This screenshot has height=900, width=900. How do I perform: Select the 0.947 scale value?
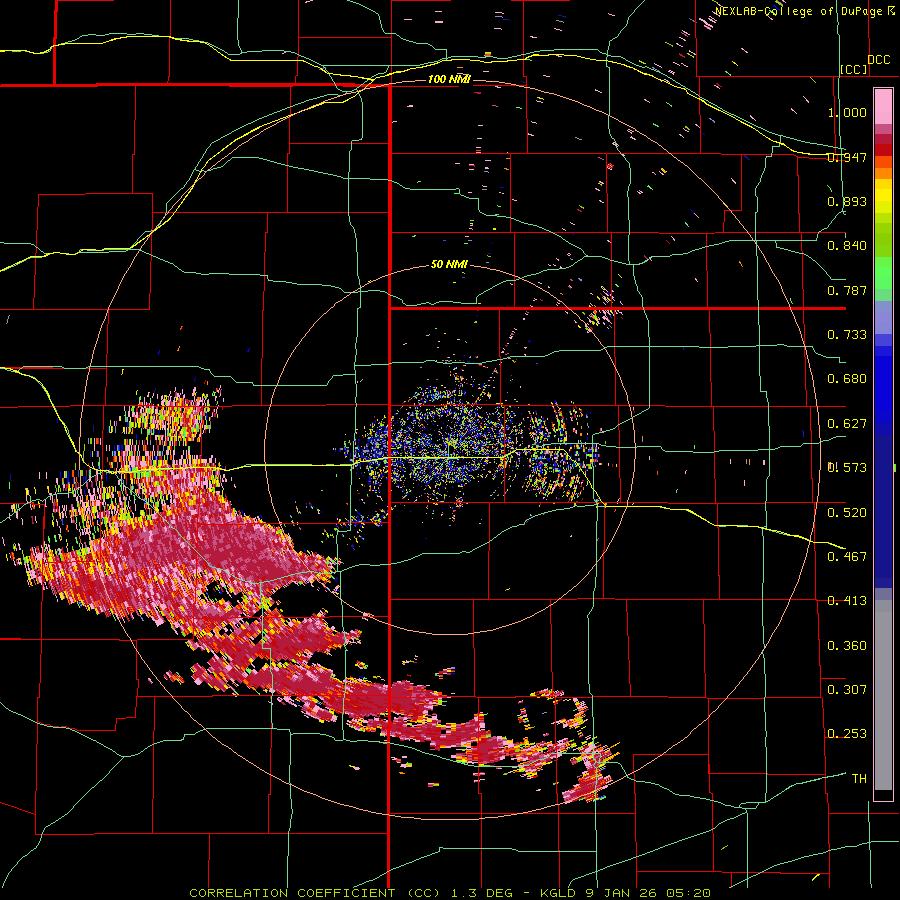(847, 157)
